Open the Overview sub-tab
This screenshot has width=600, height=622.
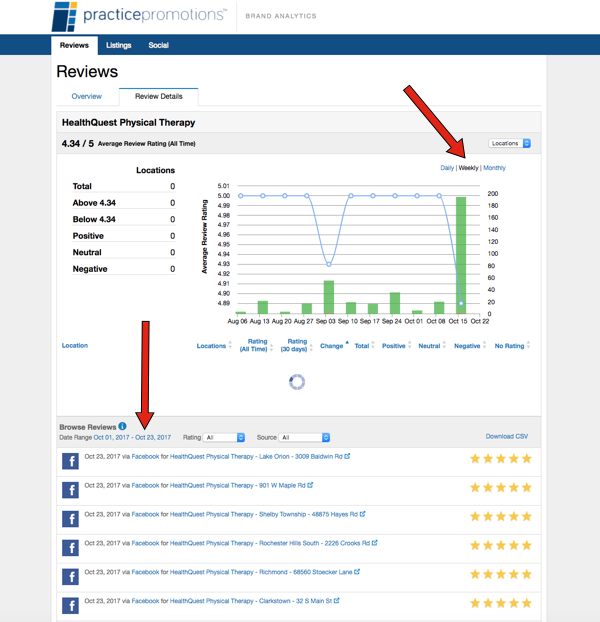click(86, 96)
